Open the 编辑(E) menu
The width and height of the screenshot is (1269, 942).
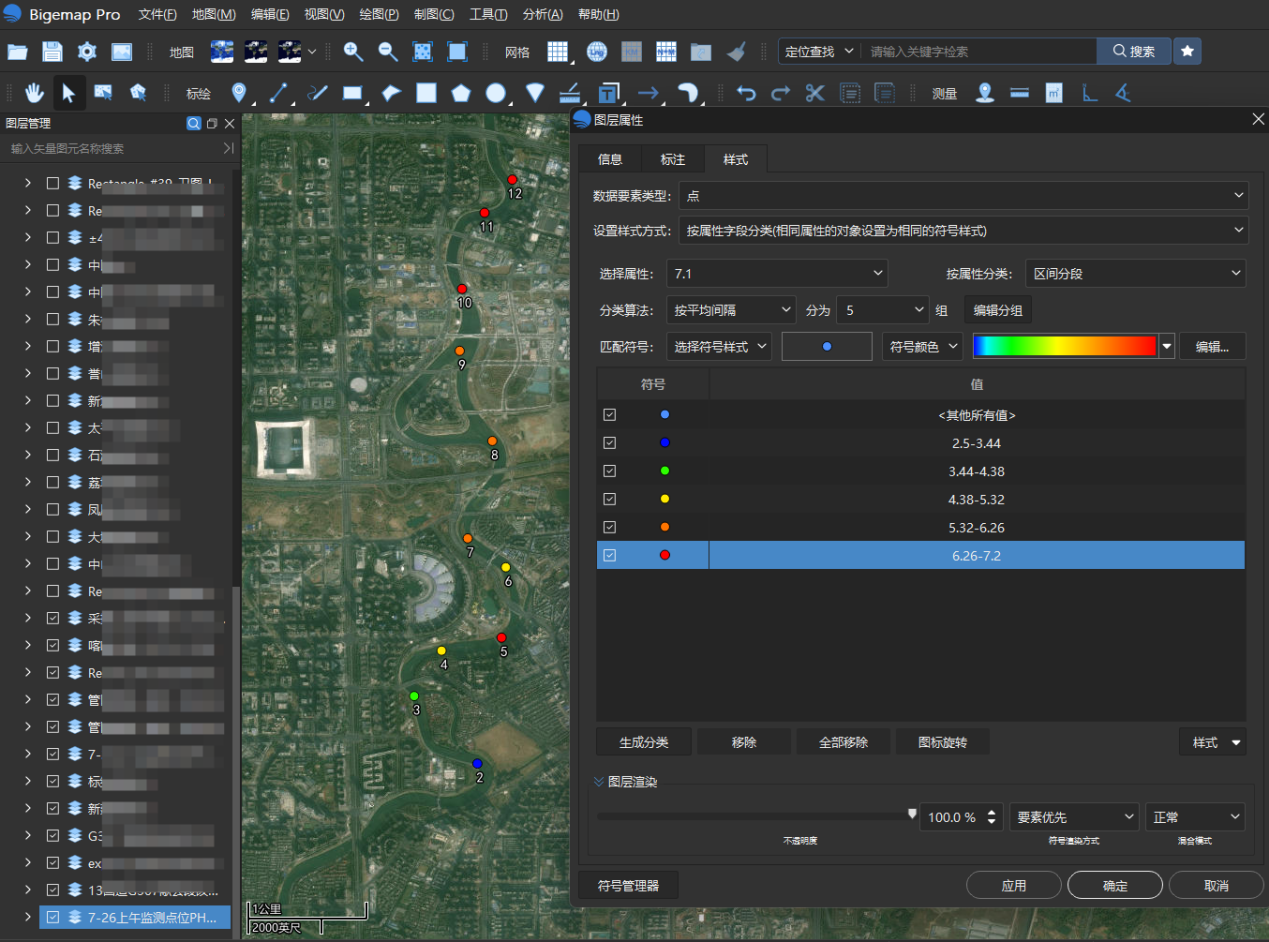click(270, 15)
